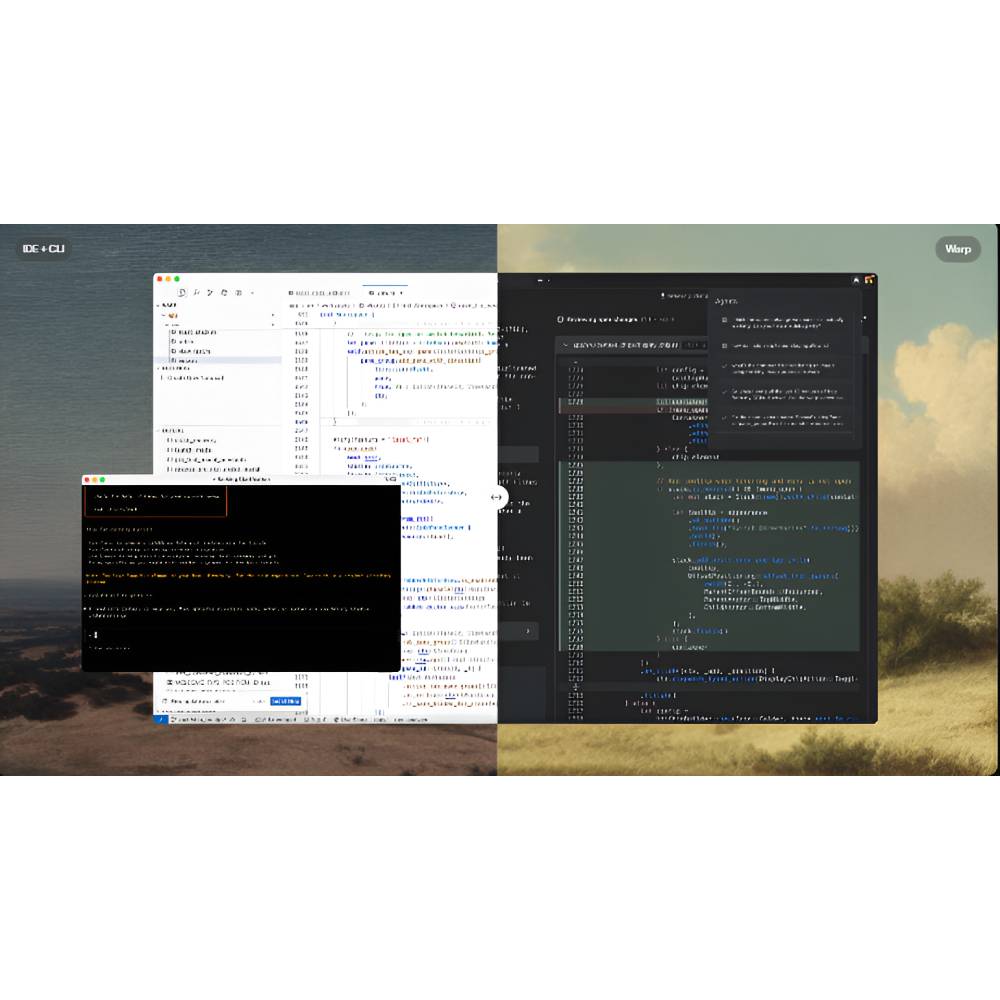Check the first checkbox in the Agent panel
1000x1000 pixels.
724,320
